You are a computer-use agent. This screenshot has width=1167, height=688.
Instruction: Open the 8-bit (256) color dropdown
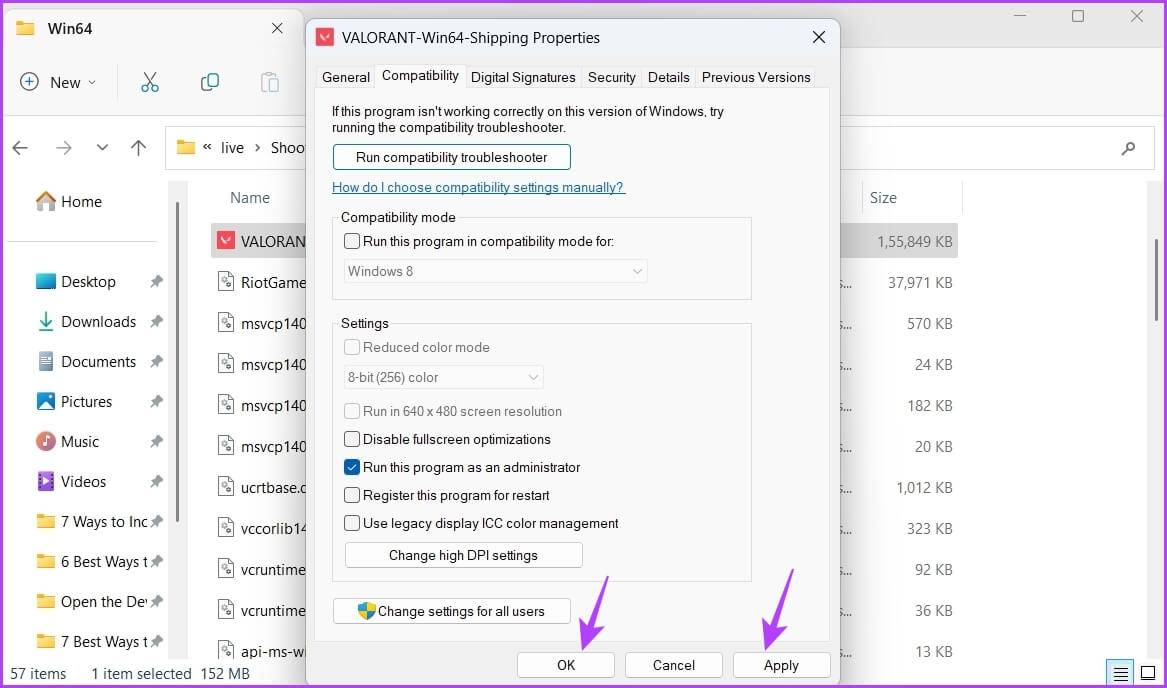pyautogui.click(x=444, y=378)
